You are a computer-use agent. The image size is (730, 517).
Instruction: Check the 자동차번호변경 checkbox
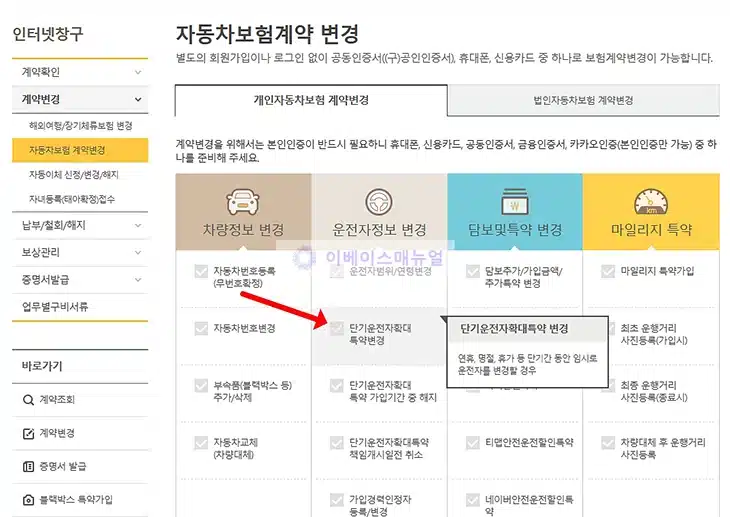pyautogui.click(x=201, y=328)
